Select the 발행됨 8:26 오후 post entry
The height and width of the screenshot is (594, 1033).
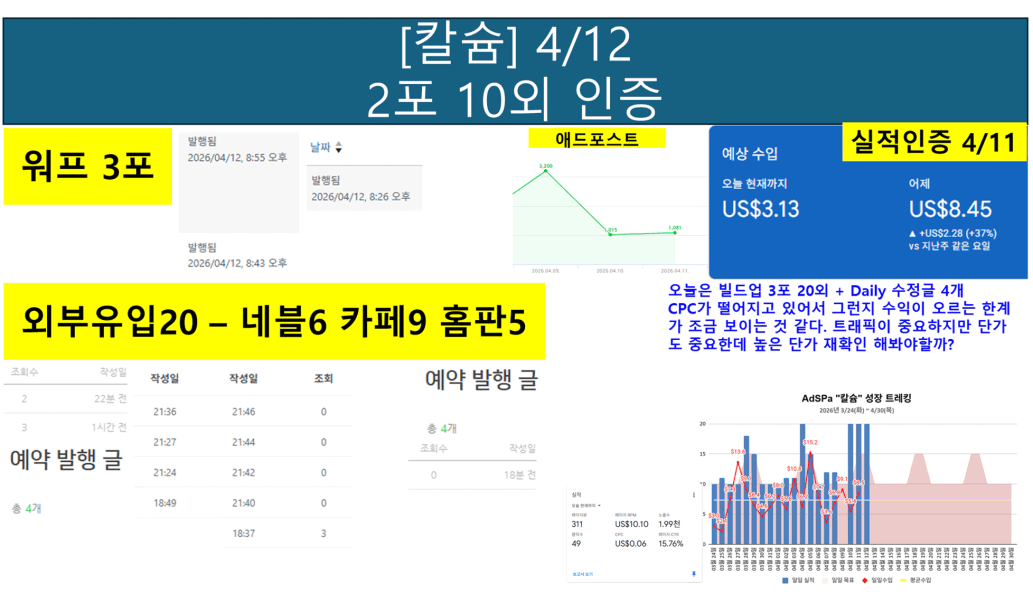click(361, 189)
